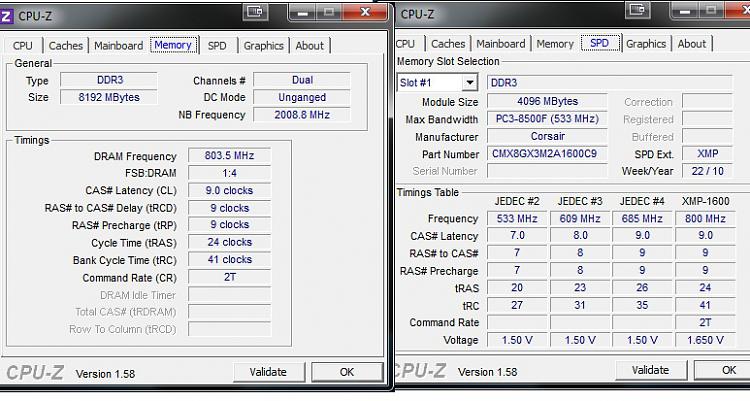The height and width of the screenshot is (401, 750).
Task: Click OK in the left CPU-Z window
Action: pos(347,372)
